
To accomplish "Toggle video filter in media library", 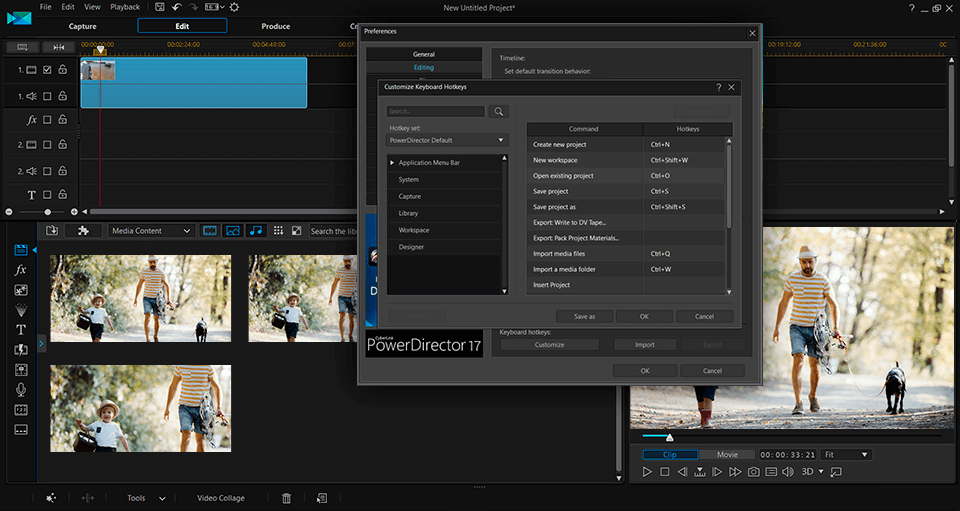I will 209,231.
